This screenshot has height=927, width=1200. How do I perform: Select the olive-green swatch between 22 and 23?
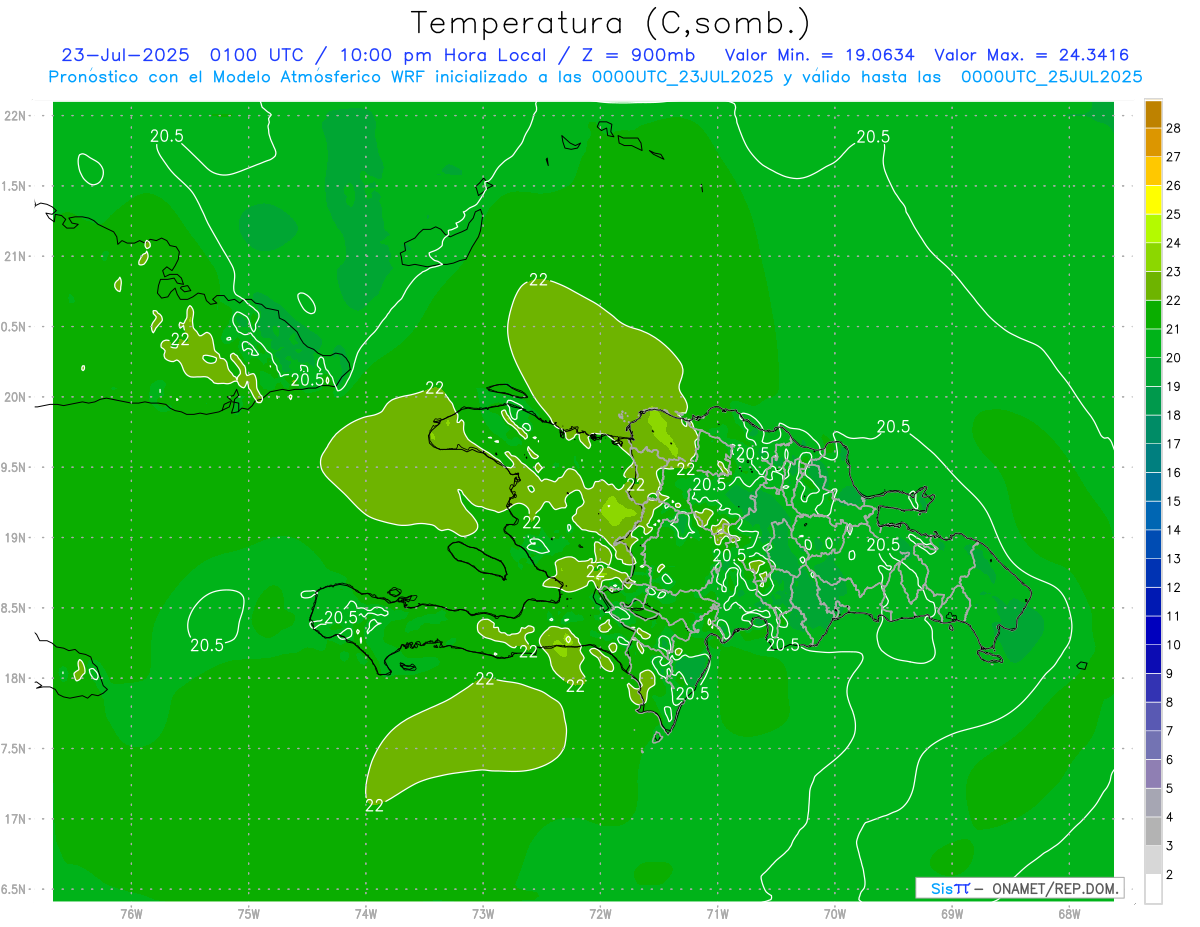(x=1153, y=286)
